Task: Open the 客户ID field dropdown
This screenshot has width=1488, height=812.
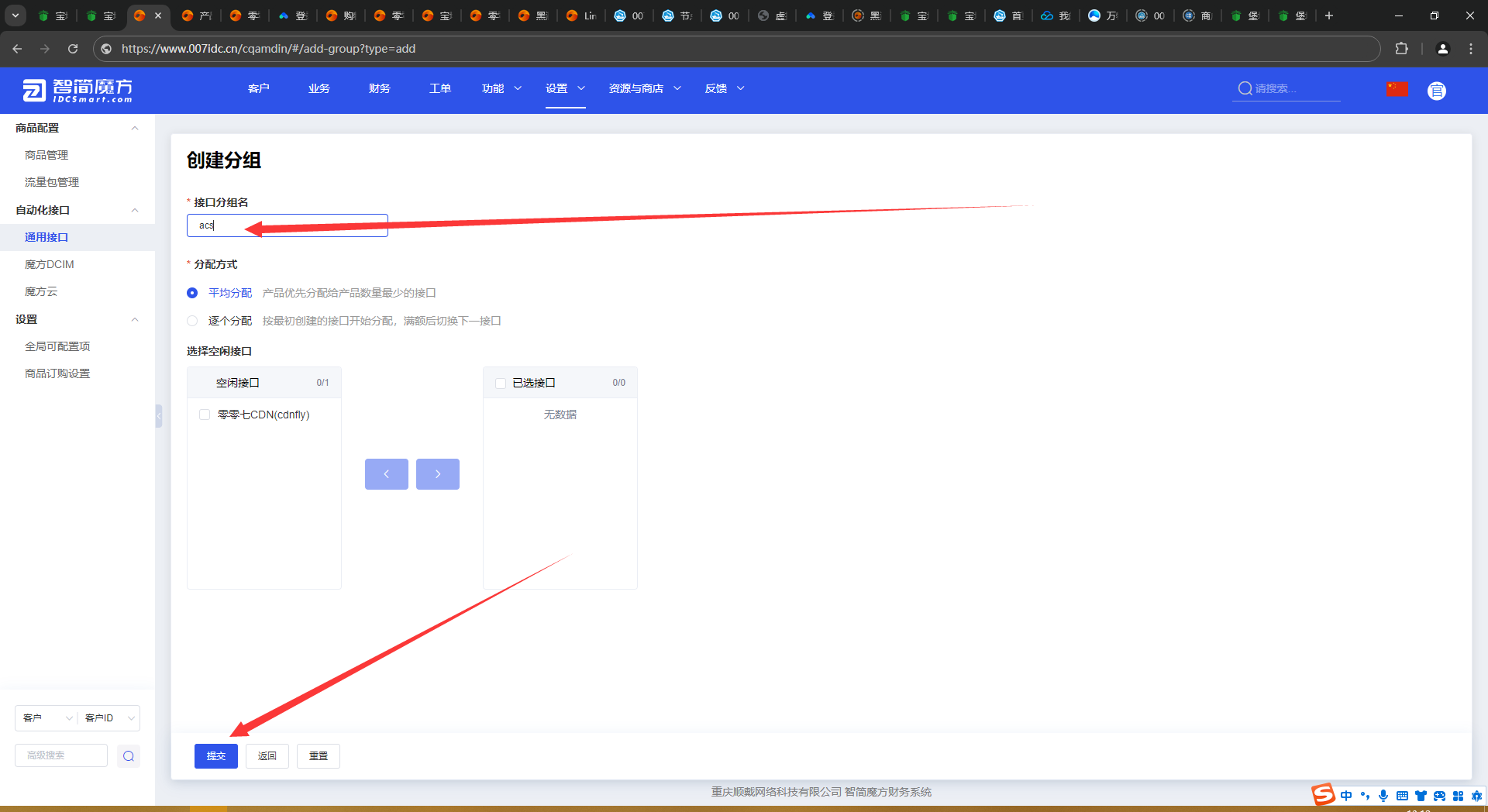Action: [x=109, y=718]
